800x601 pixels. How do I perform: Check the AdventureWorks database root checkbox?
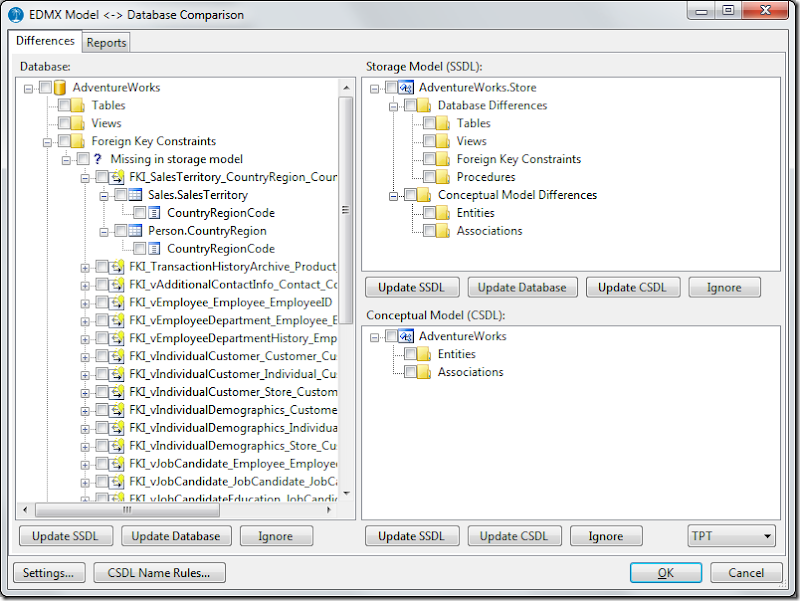45,87
